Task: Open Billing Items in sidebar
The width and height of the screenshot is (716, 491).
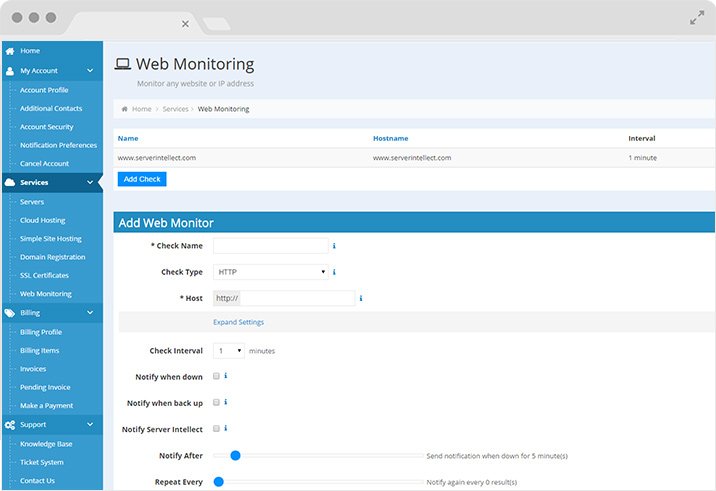Action: pos(40,351)
